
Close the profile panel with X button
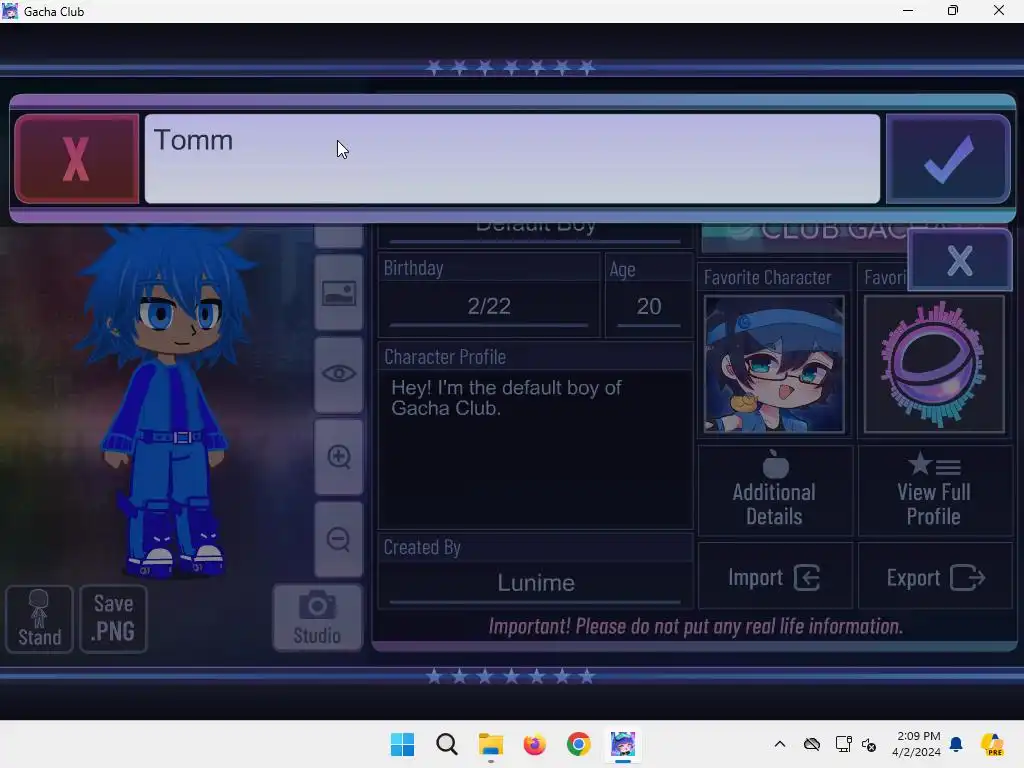[x=959, y=261]
